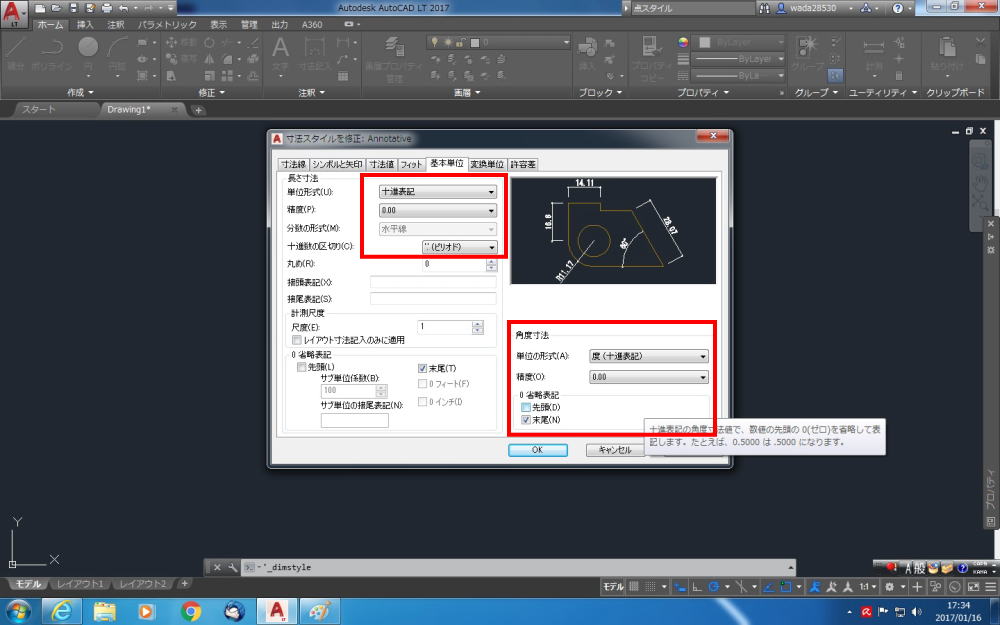Switch to the 変換単位 tab
This screenshot has width=1000, height=625.
coord(487,165)
